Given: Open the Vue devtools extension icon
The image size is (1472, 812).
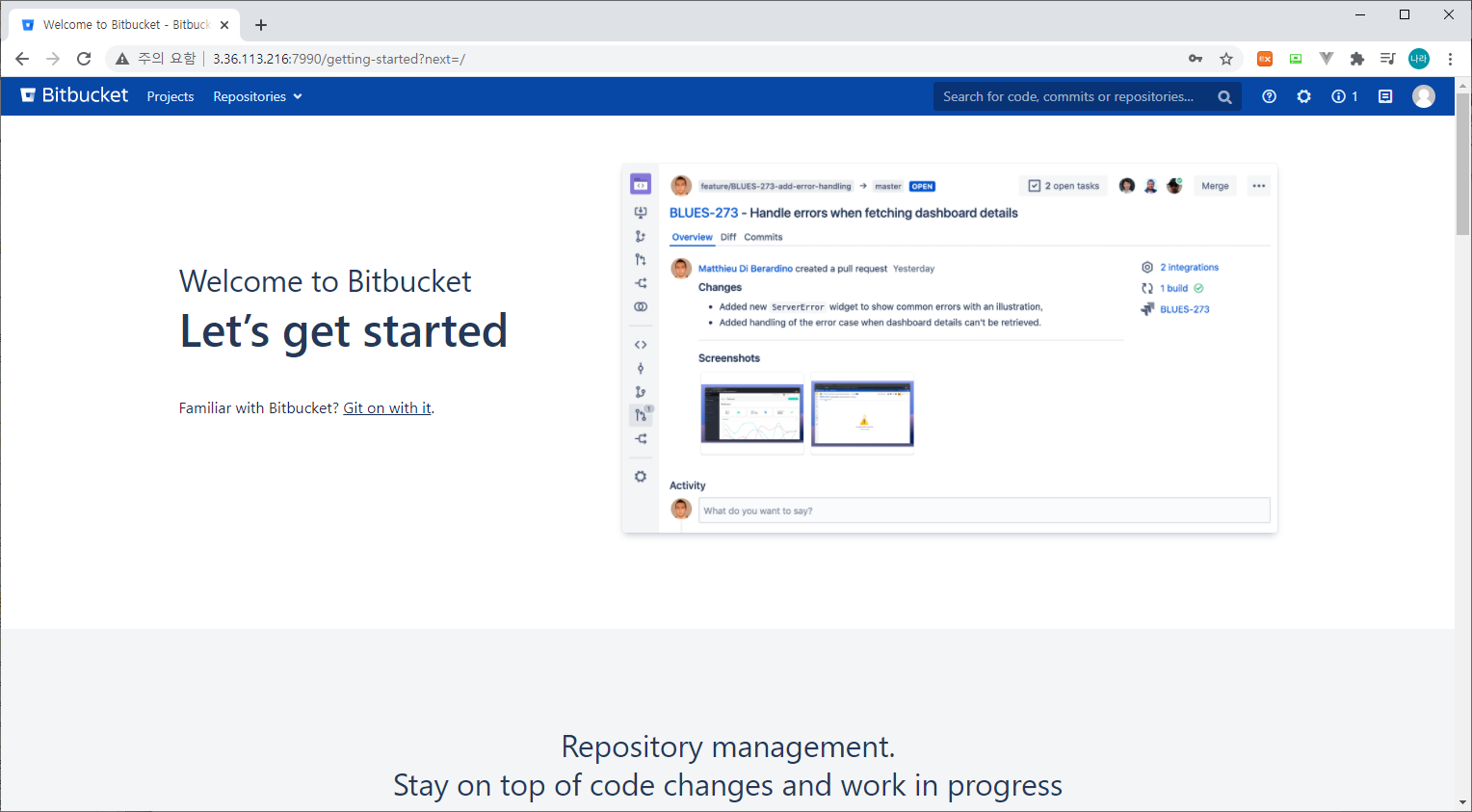Looking at the screenshot, I should click(1327, 58).
